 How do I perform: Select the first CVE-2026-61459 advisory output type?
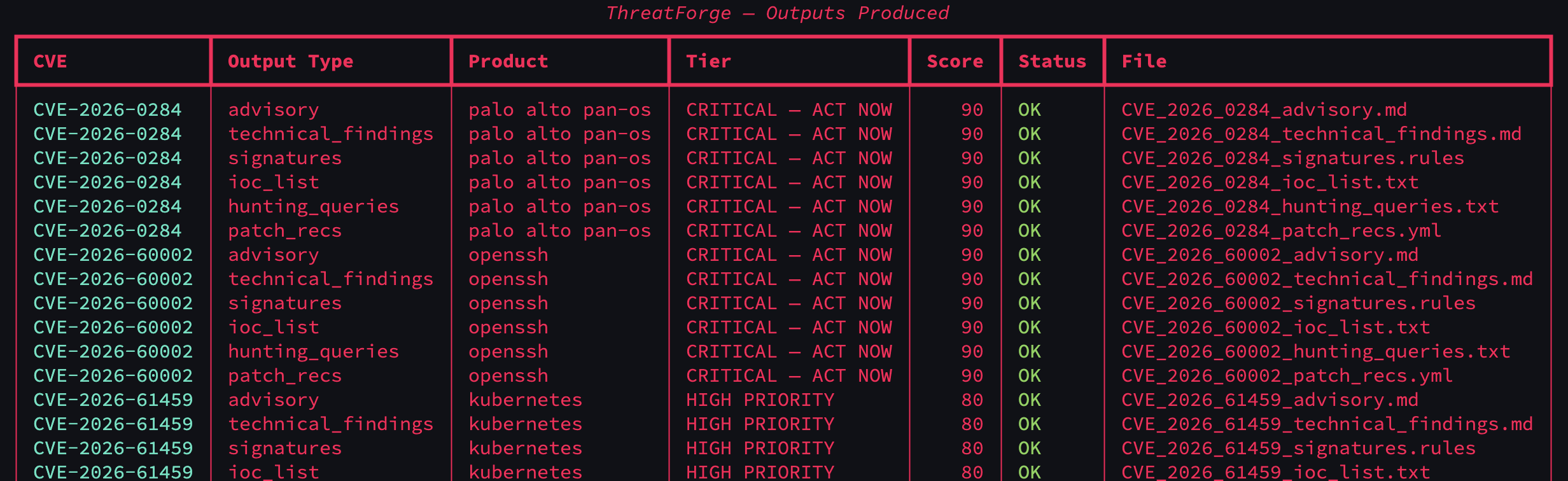click(273, 400)
